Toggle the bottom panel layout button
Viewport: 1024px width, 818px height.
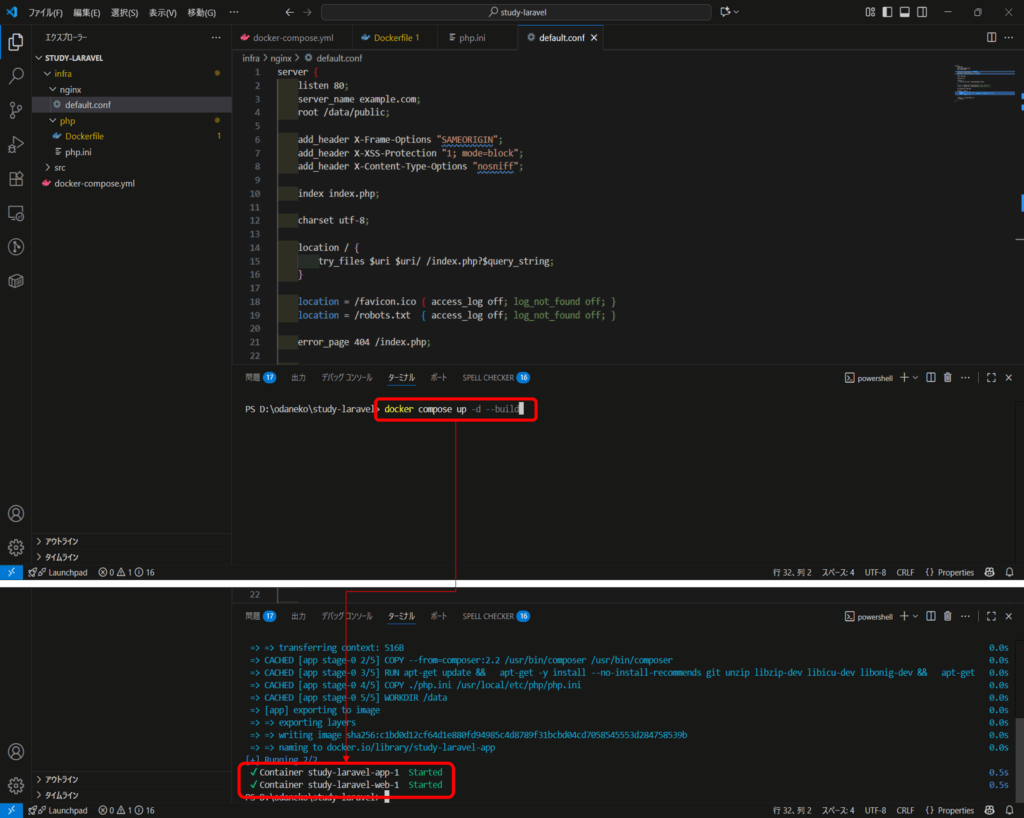pos(904,12)
